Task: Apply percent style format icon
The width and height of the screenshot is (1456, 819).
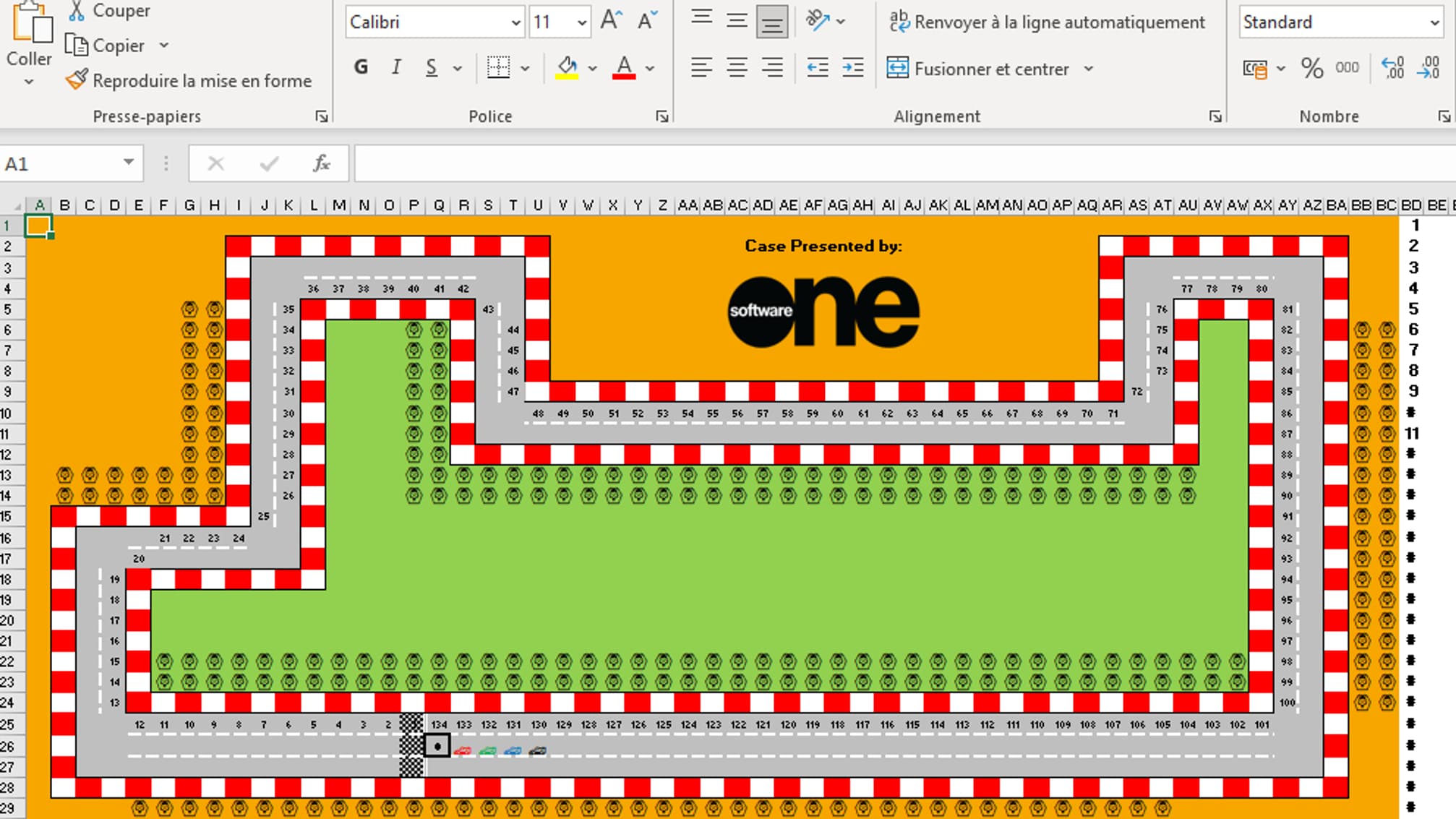Action: (x=1311, y=68)
